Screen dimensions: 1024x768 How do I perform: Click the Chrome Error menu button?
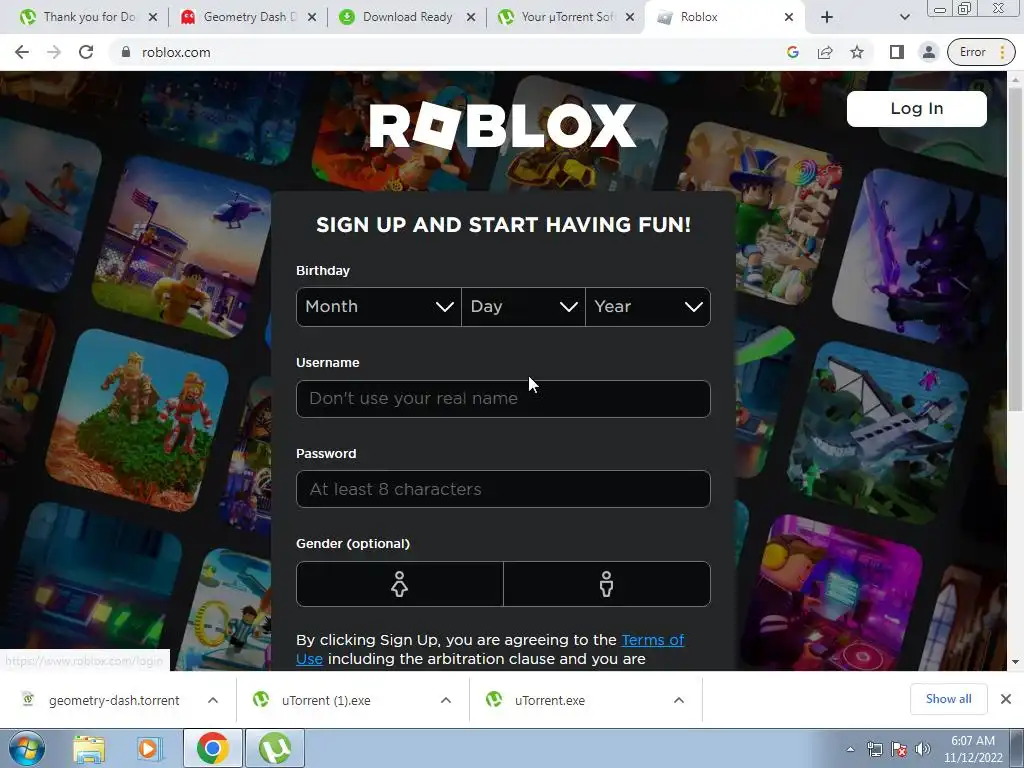982,52
